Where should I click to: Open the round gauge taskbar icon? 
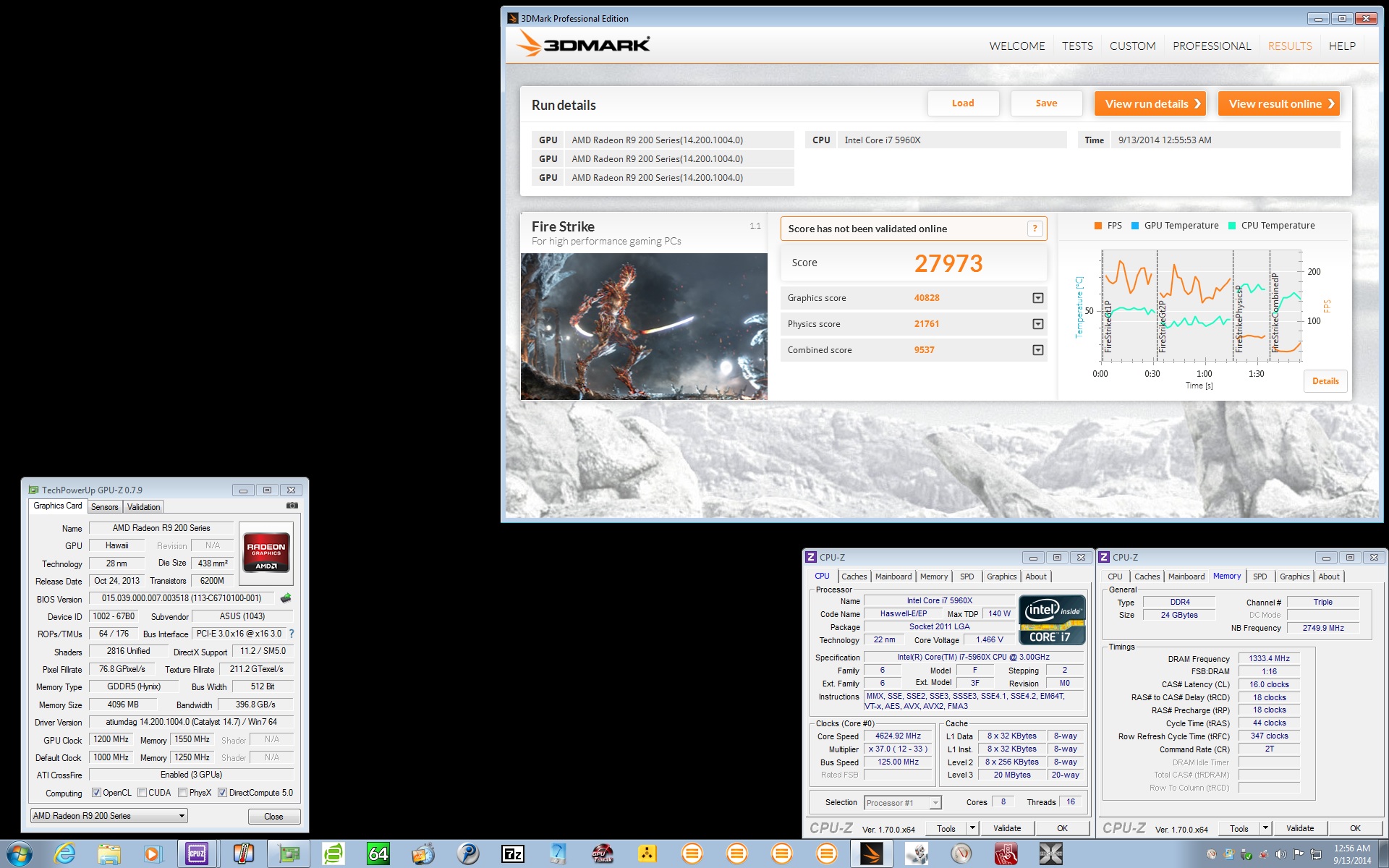coord(961,854)
